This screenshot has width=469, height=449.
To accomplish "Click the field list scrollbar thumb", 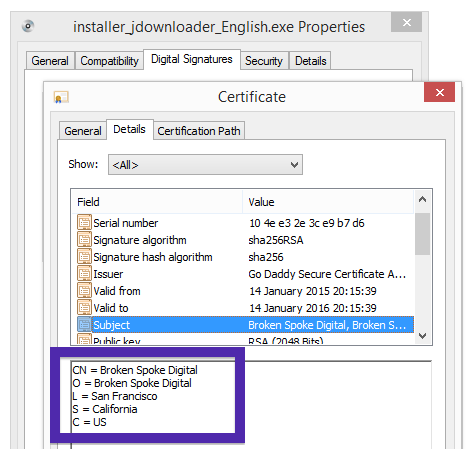I will (422, 234).
